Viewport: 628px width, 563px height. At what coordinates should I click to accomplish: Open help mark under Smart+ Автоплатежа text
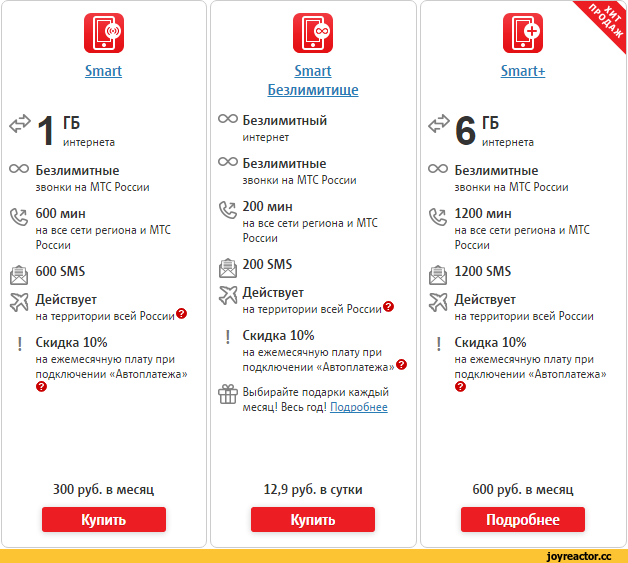click(460, 386)
